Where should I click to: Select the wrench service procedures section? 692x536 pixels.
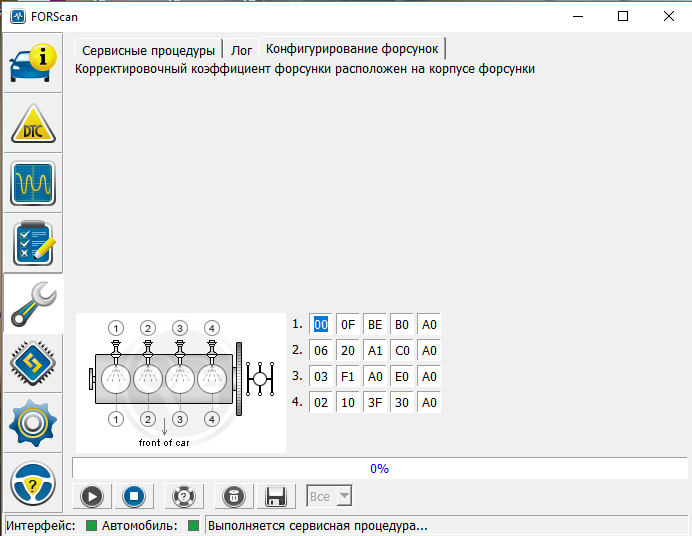[33, 304]
